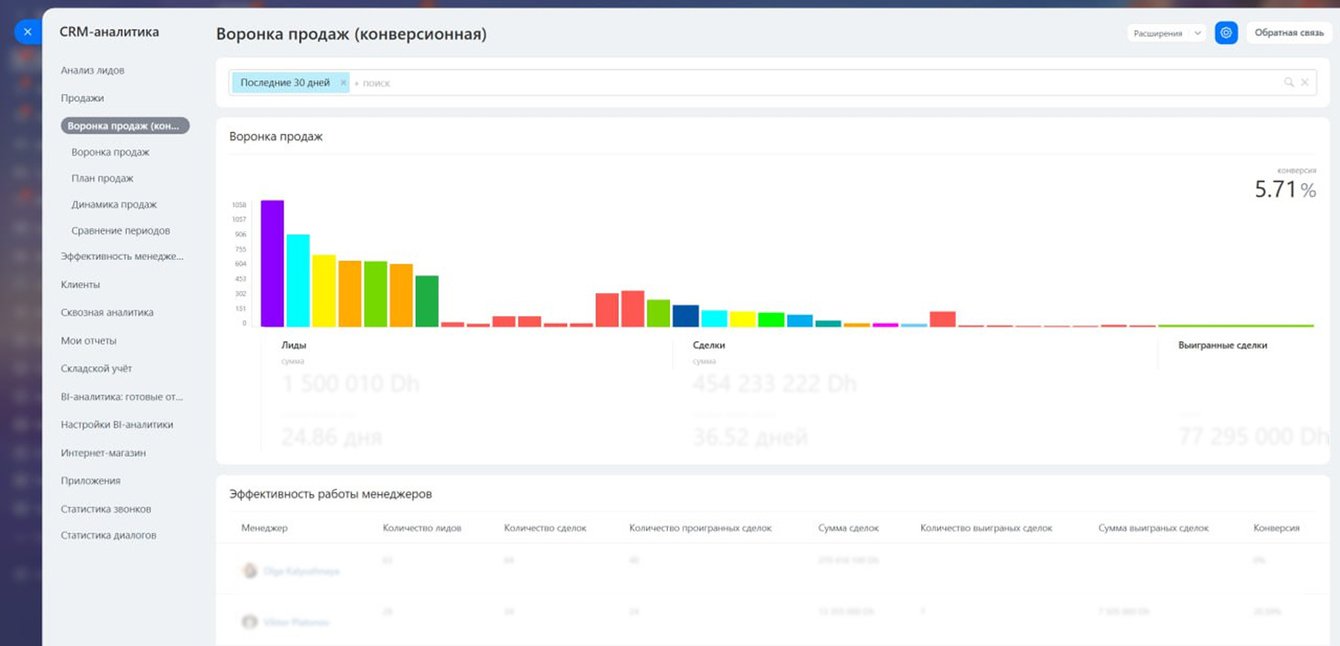Expand the 'Расширения' dropdown
The image size is (1340, 646).
coord(1167,33)
